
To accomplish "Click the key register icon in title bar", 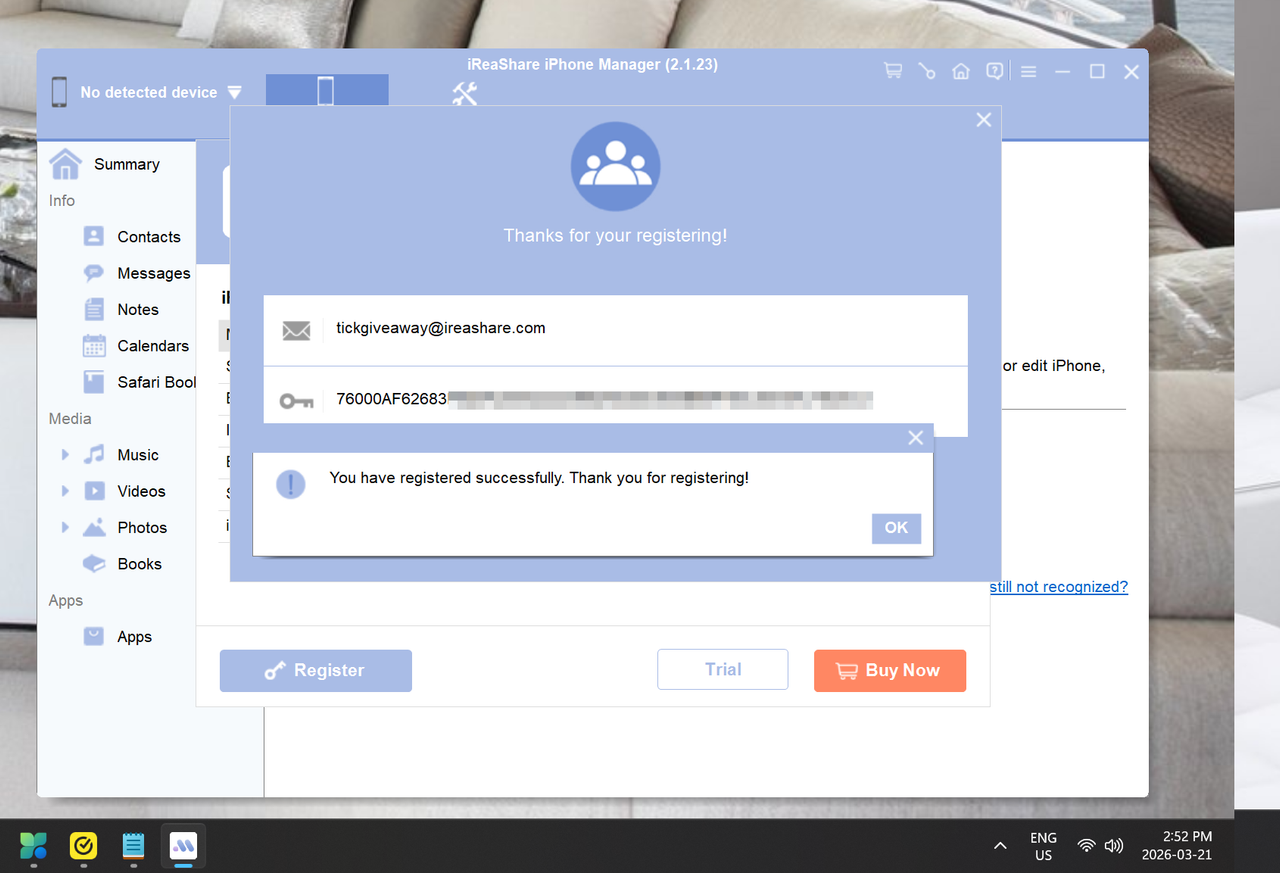I will tap(927, 71).
